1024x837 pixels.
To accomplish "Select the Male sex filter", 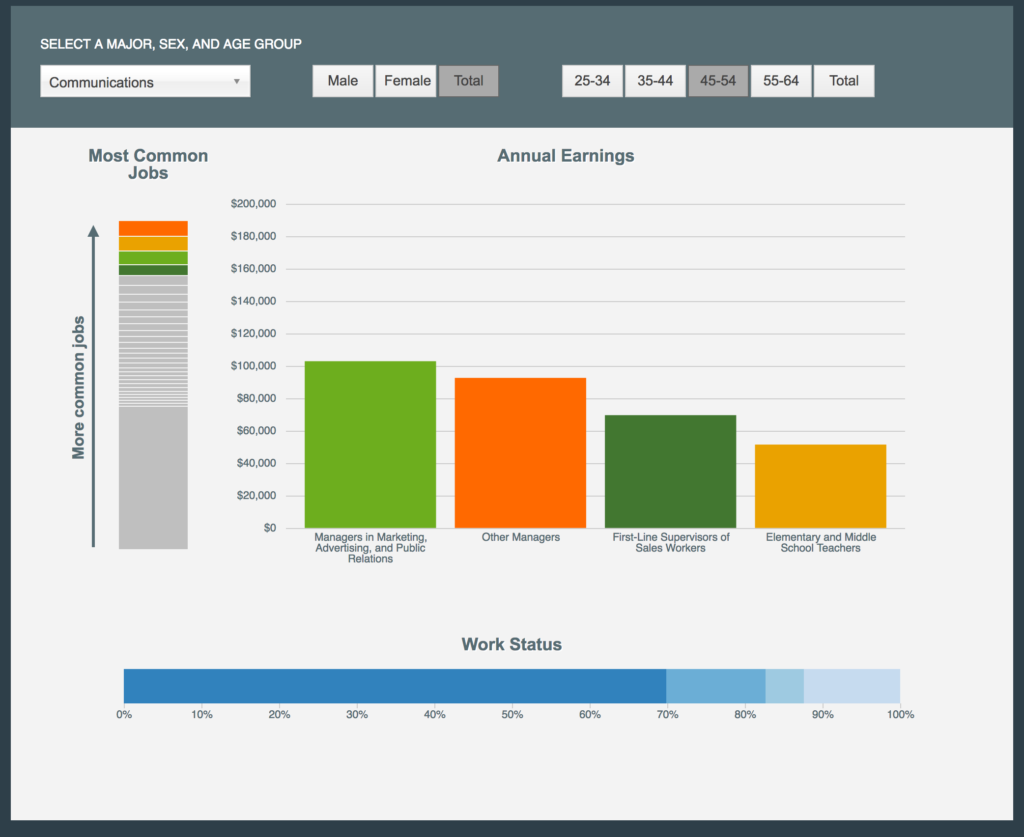I will coord(342,81).
